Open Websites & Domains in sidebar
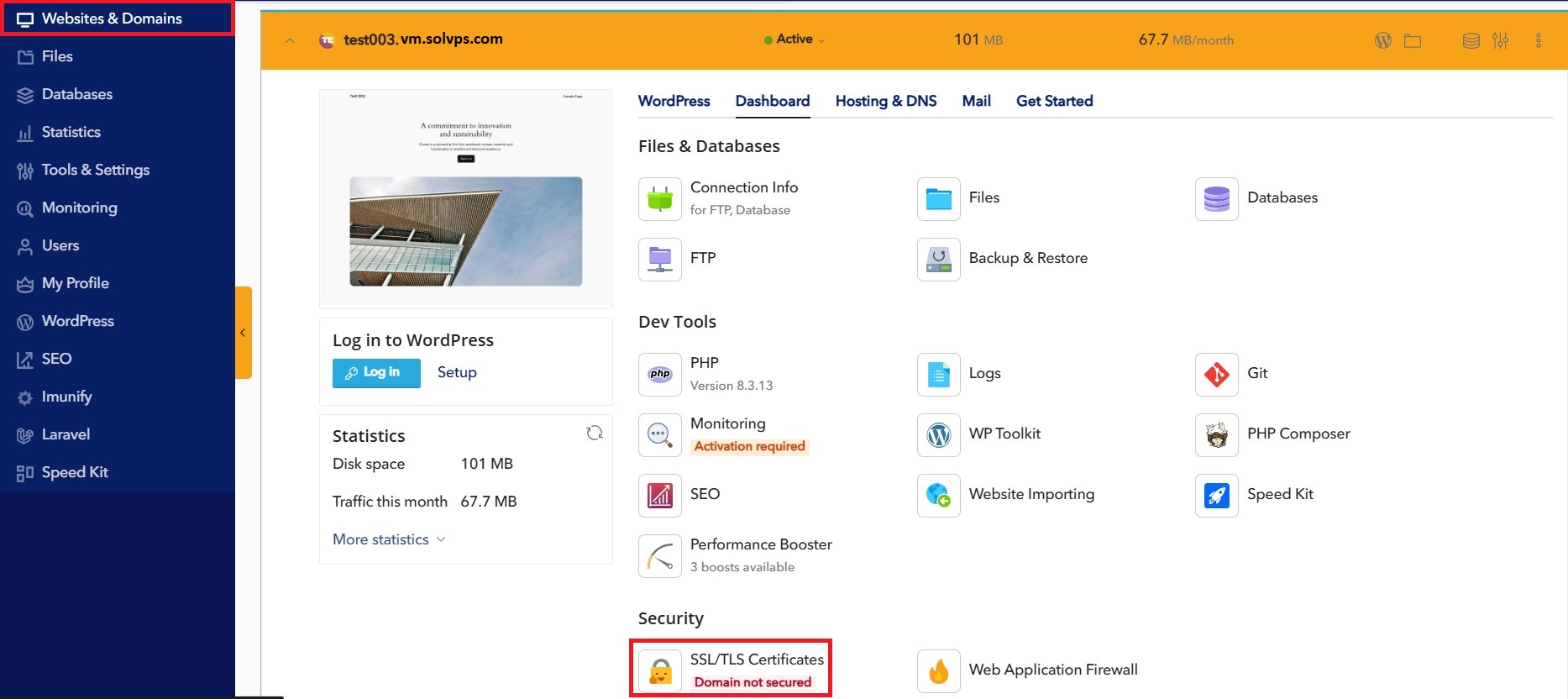This screenshot has height=699, width=1568. pos(117,18)
